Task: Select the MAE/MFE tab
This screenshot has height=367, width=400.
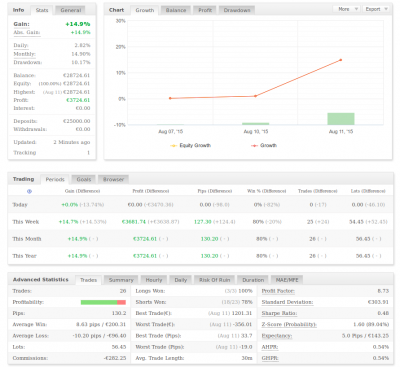Action: pyautogui.click(x=287, y=280)
